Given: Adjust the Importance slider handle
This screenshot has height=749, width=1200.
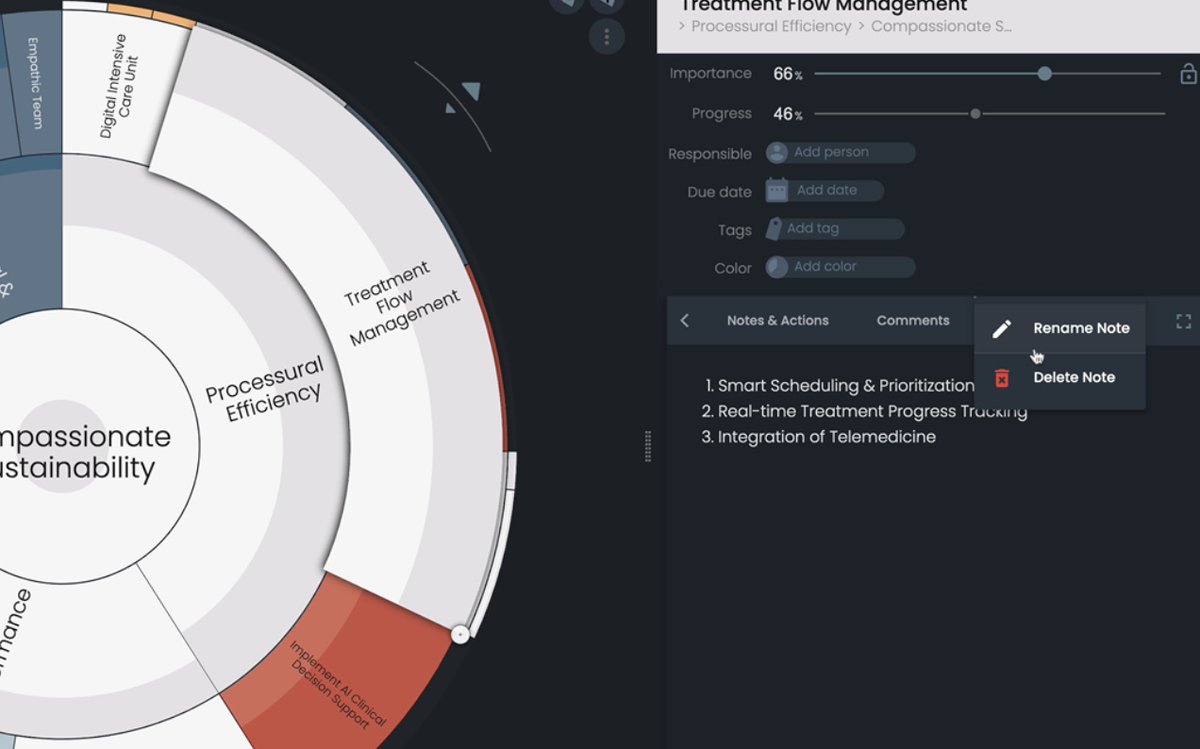Looking at the screenshot, I should pyautogui.click(x=1045, y=74).
